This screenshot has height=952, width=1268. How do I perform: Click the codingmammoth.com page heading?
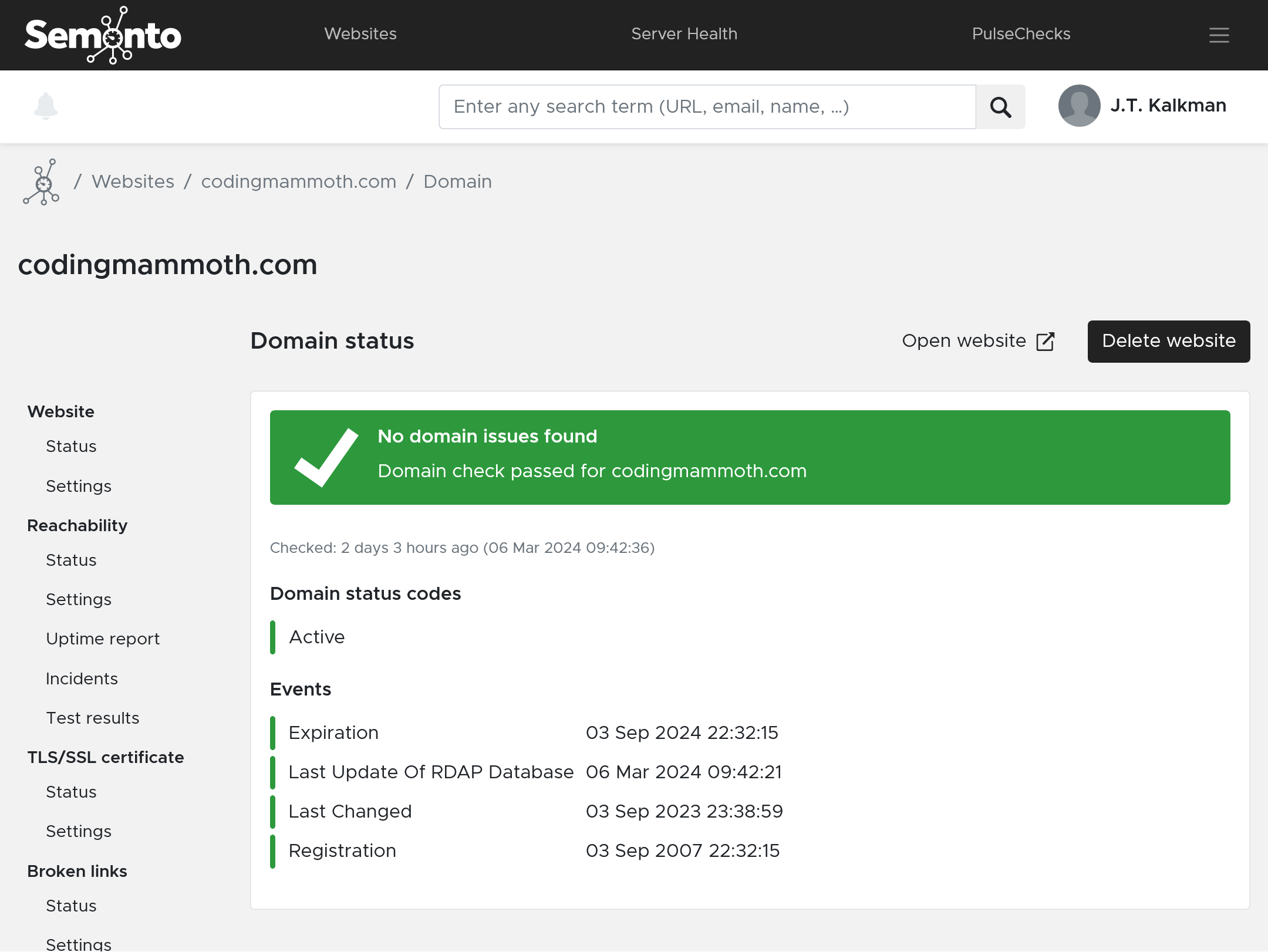tap(168, 265)
